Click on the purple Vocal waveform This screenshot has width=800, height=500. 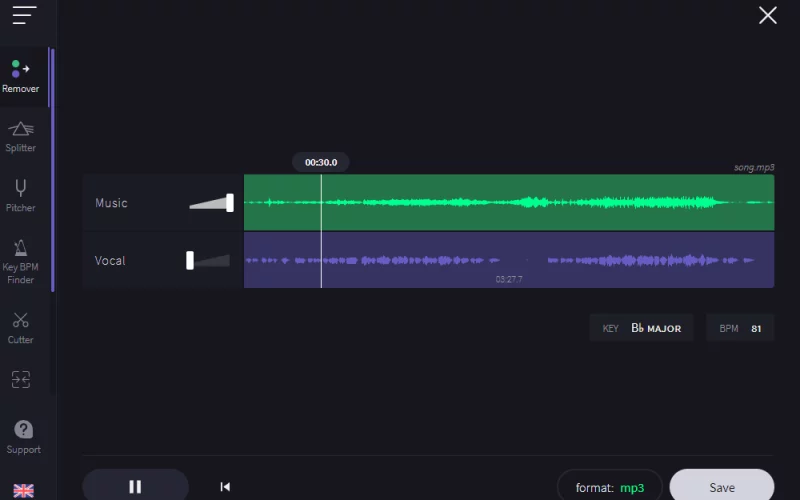pyautogui.click(x=509, y=260)
